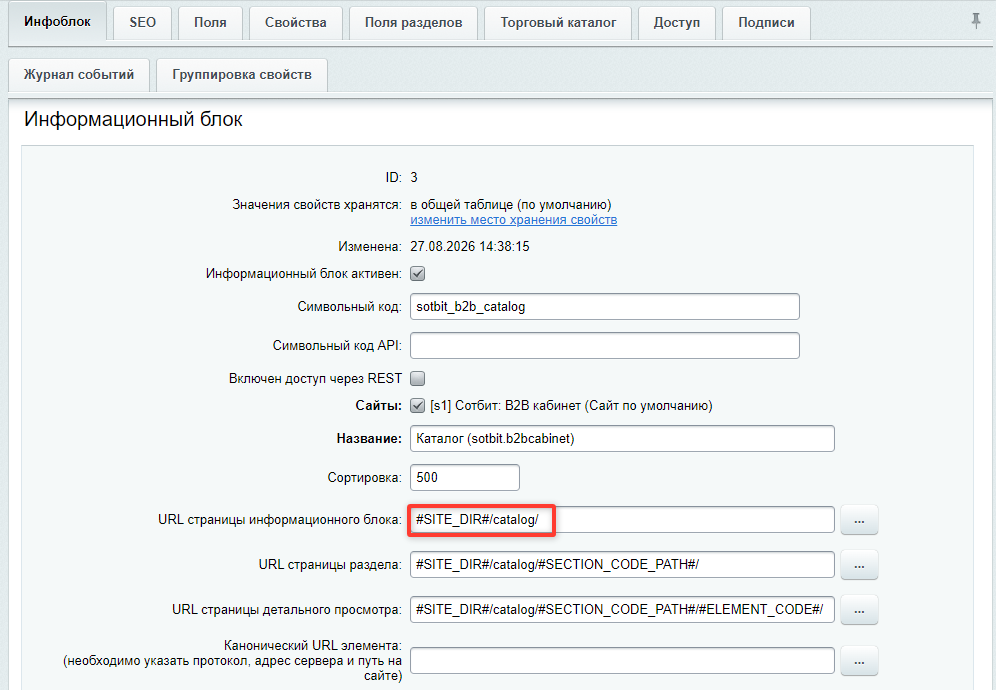Click the Информационный блок heading
The width and height of the screenshot is (996, 690).
tap(133, 119)
